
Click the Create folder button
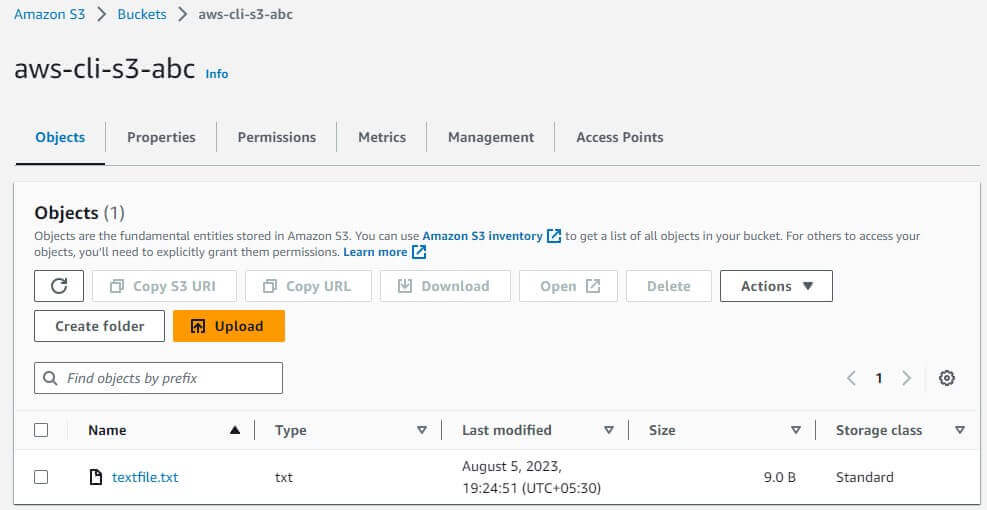tap(99, 326)
